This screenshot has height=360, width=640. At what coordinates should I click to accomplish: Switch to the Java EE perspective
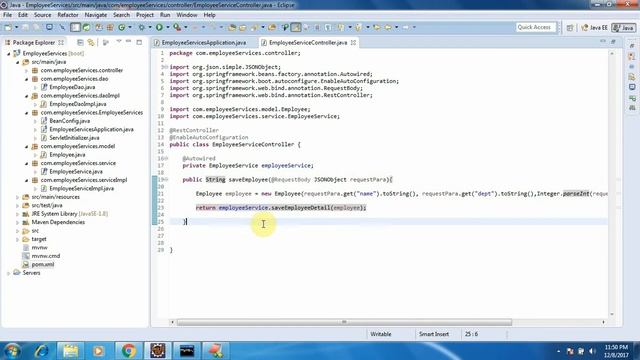point(594,27)
